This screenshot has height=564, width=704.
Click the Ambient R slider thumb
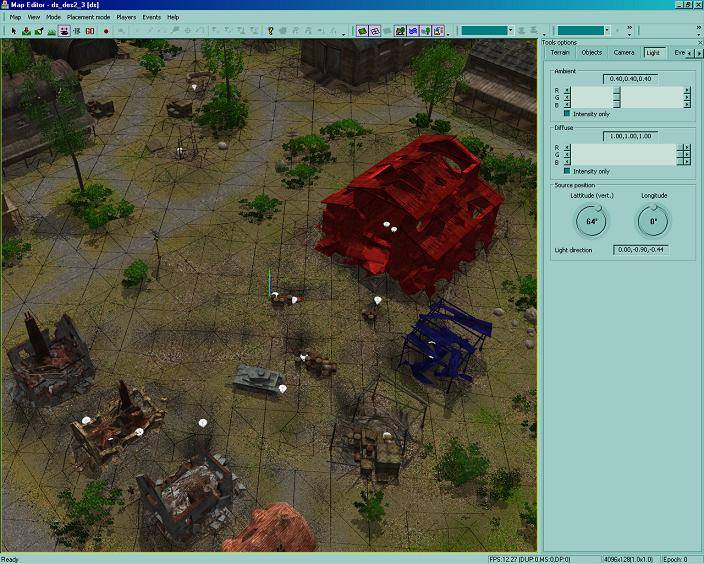(x=617, y=90)
